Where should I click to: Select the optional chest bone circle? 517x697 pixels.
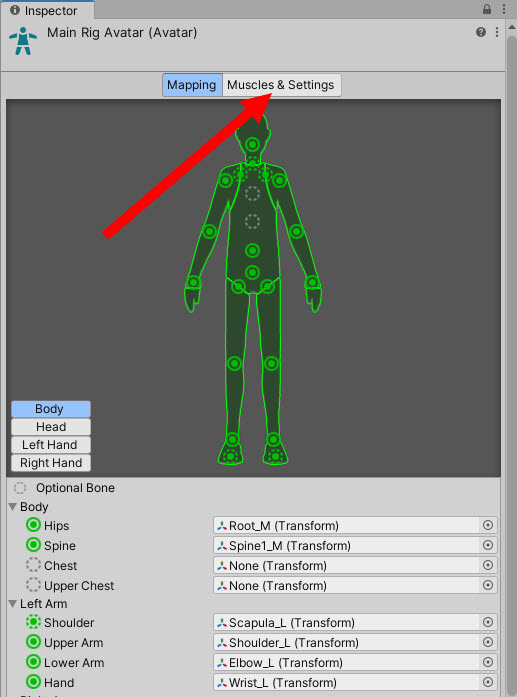click(x=252, y=221)
